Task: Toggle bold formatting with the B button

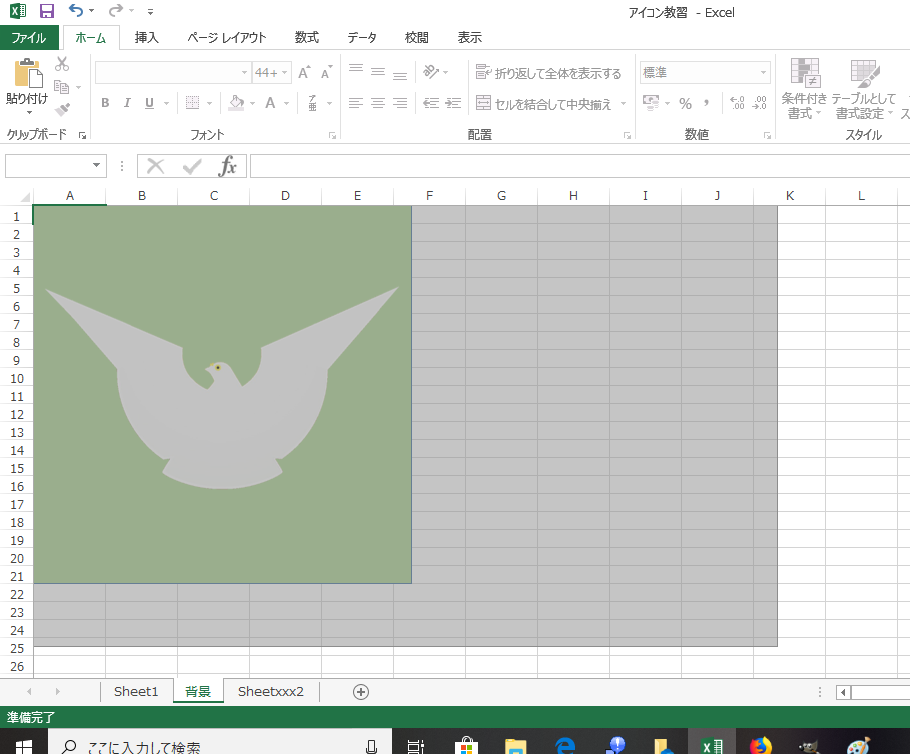Action: 104,103
